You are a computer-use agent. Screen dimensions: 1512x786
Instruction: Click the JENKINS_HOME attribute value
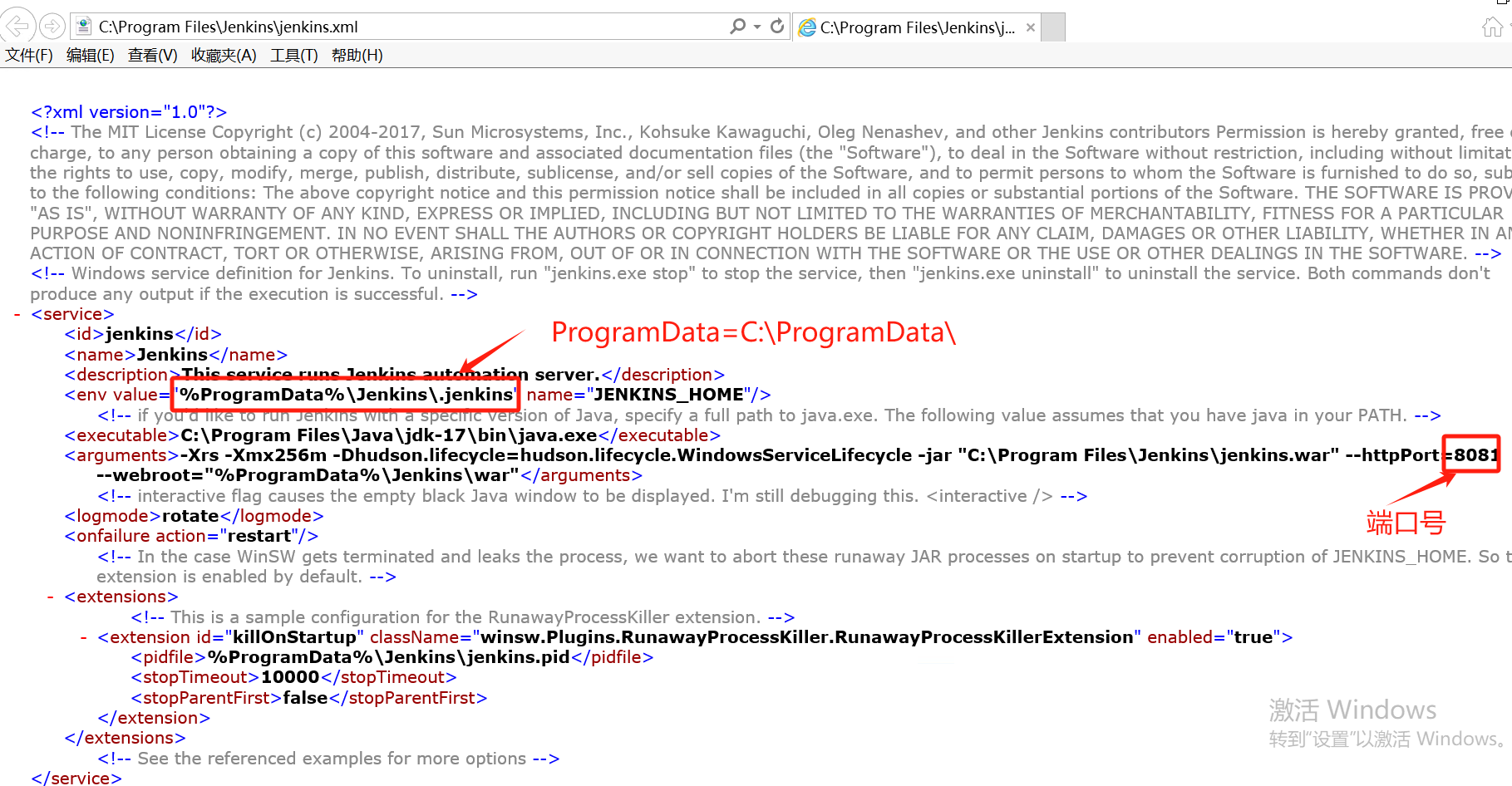pos(669,395)
